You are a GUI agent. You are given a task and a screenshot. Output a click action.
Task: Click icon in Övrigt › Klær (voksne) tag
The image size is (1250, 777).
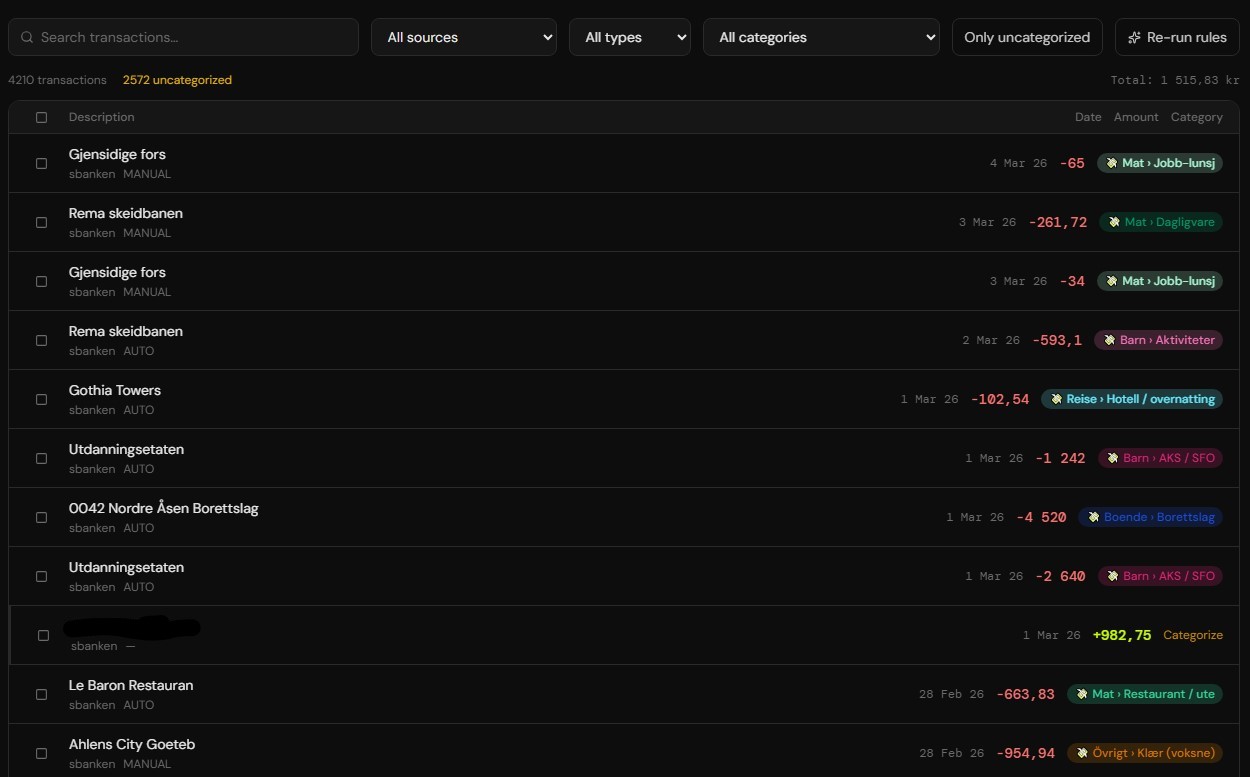pos(1081,753)
